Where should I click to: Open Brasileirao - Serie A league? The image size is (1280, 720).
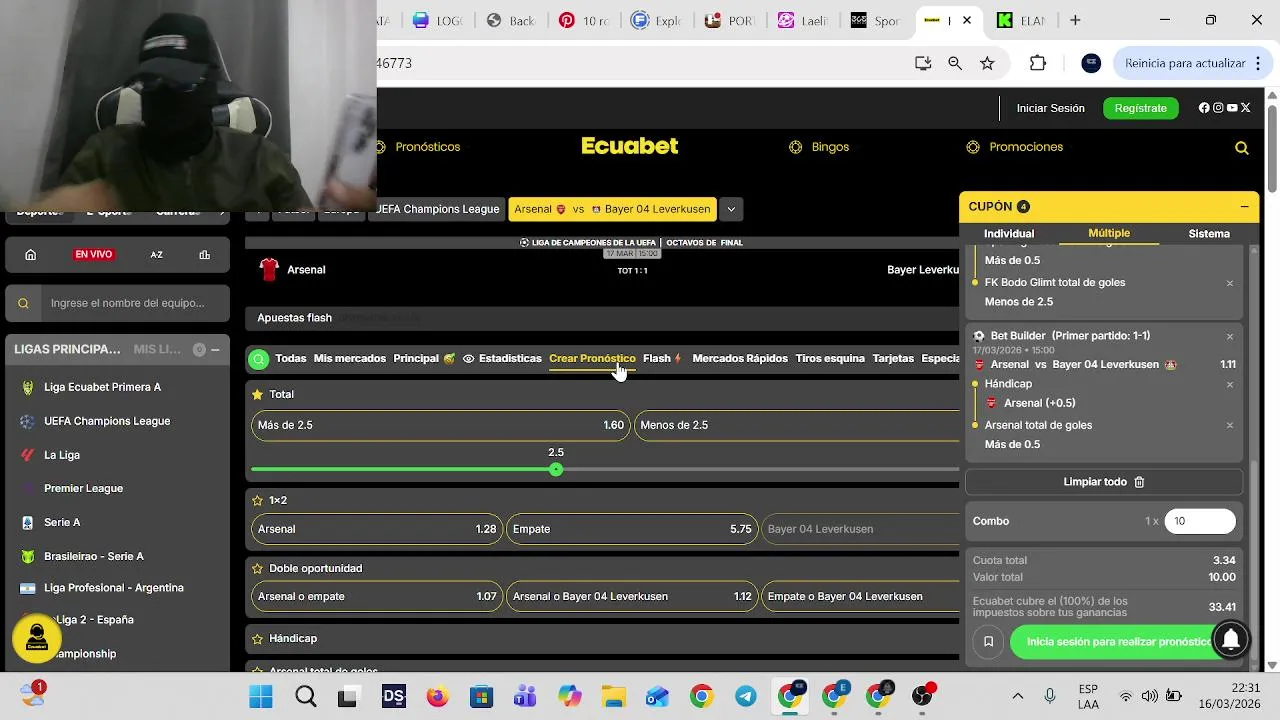(x=94, y=556)
